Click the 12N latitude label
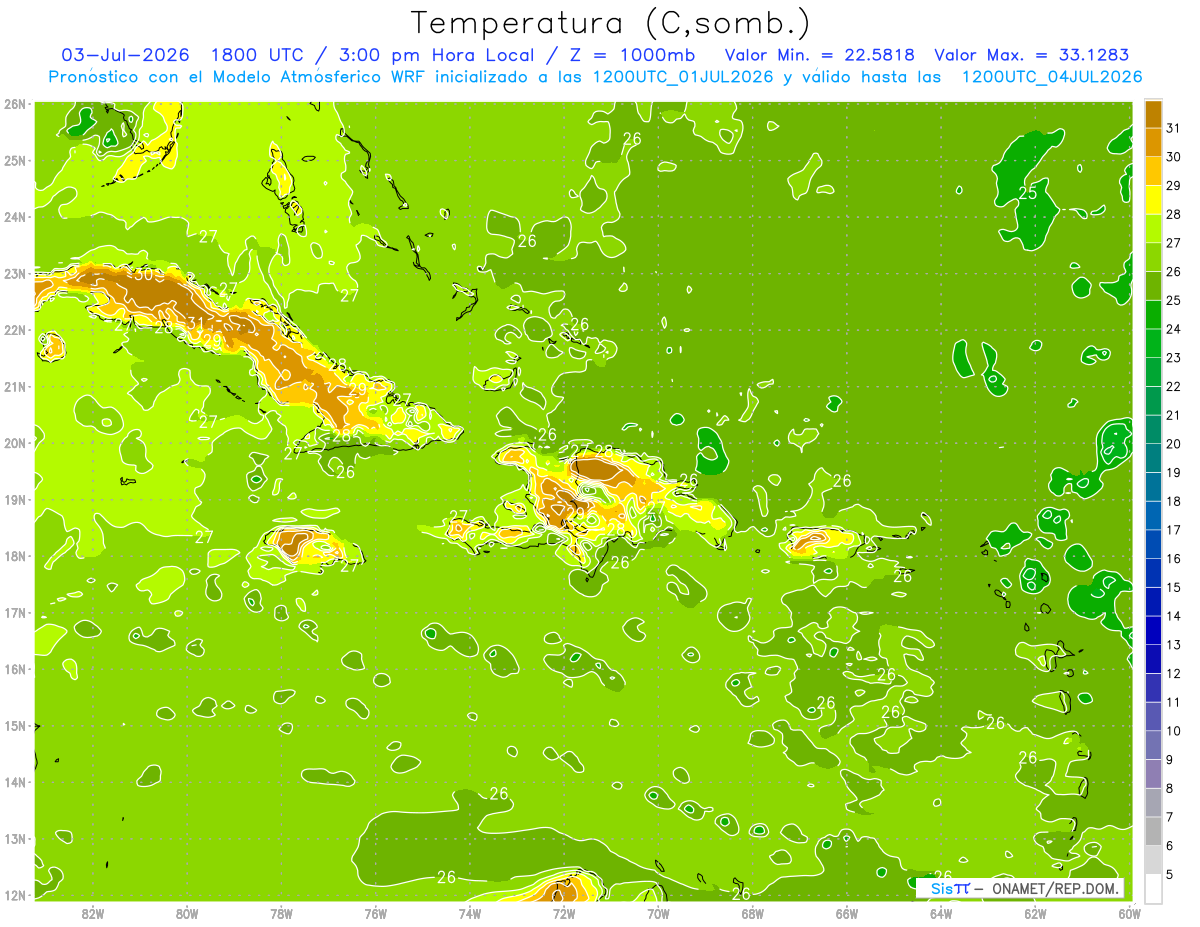This screenshot has width=1200, height=927. pos(15,895)
